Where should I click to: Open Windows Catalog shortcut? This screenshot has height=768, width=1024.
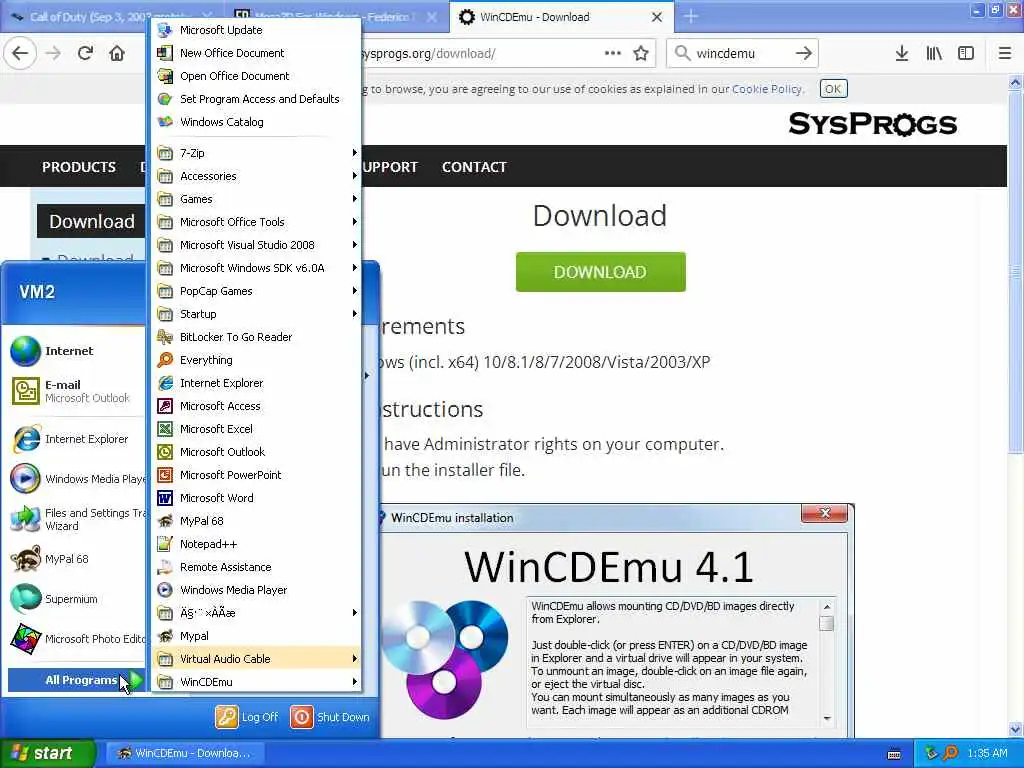point(256,121)
